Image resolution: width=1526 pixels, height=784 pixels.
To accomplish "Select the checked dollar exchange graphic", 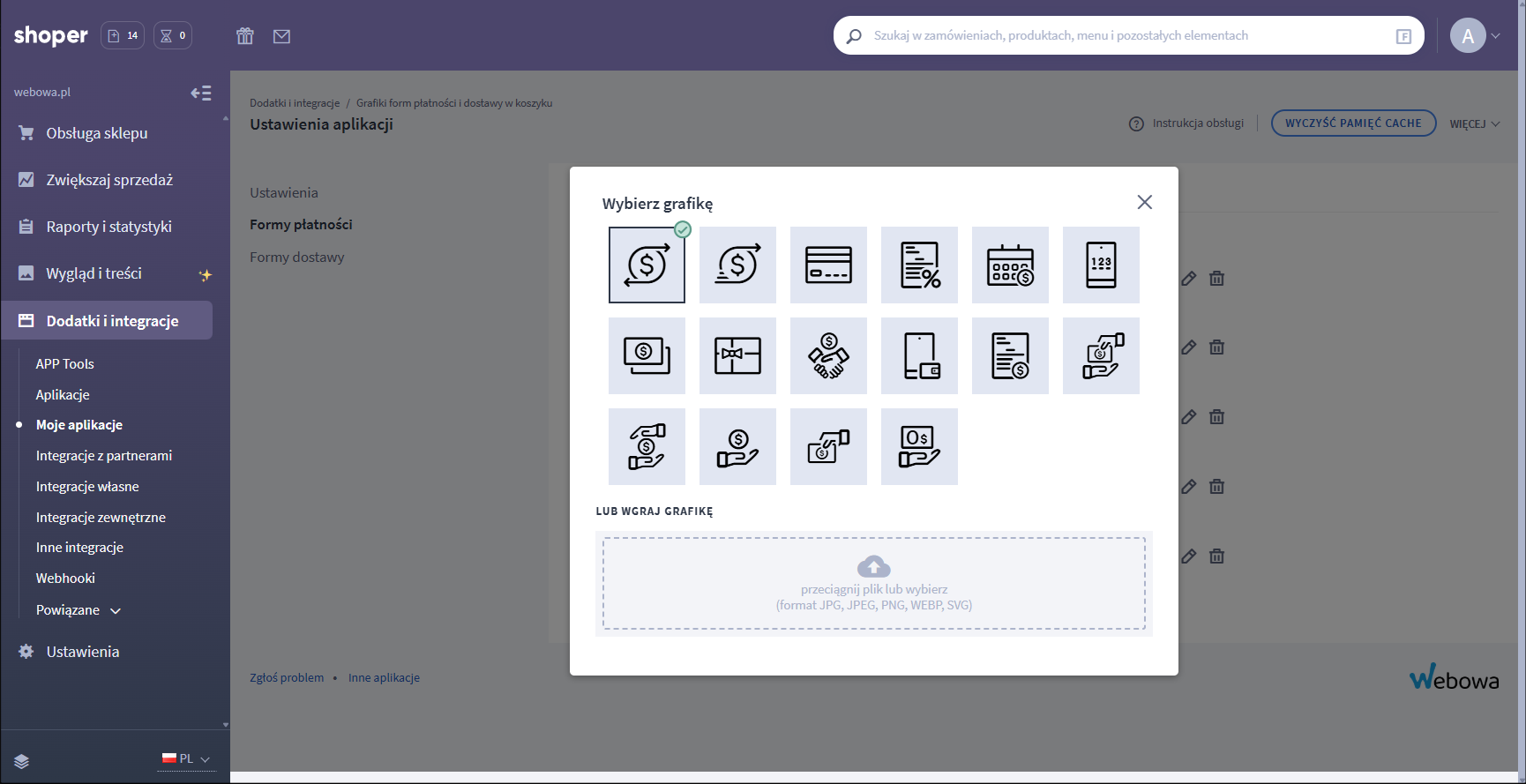I will pos(647,265).
